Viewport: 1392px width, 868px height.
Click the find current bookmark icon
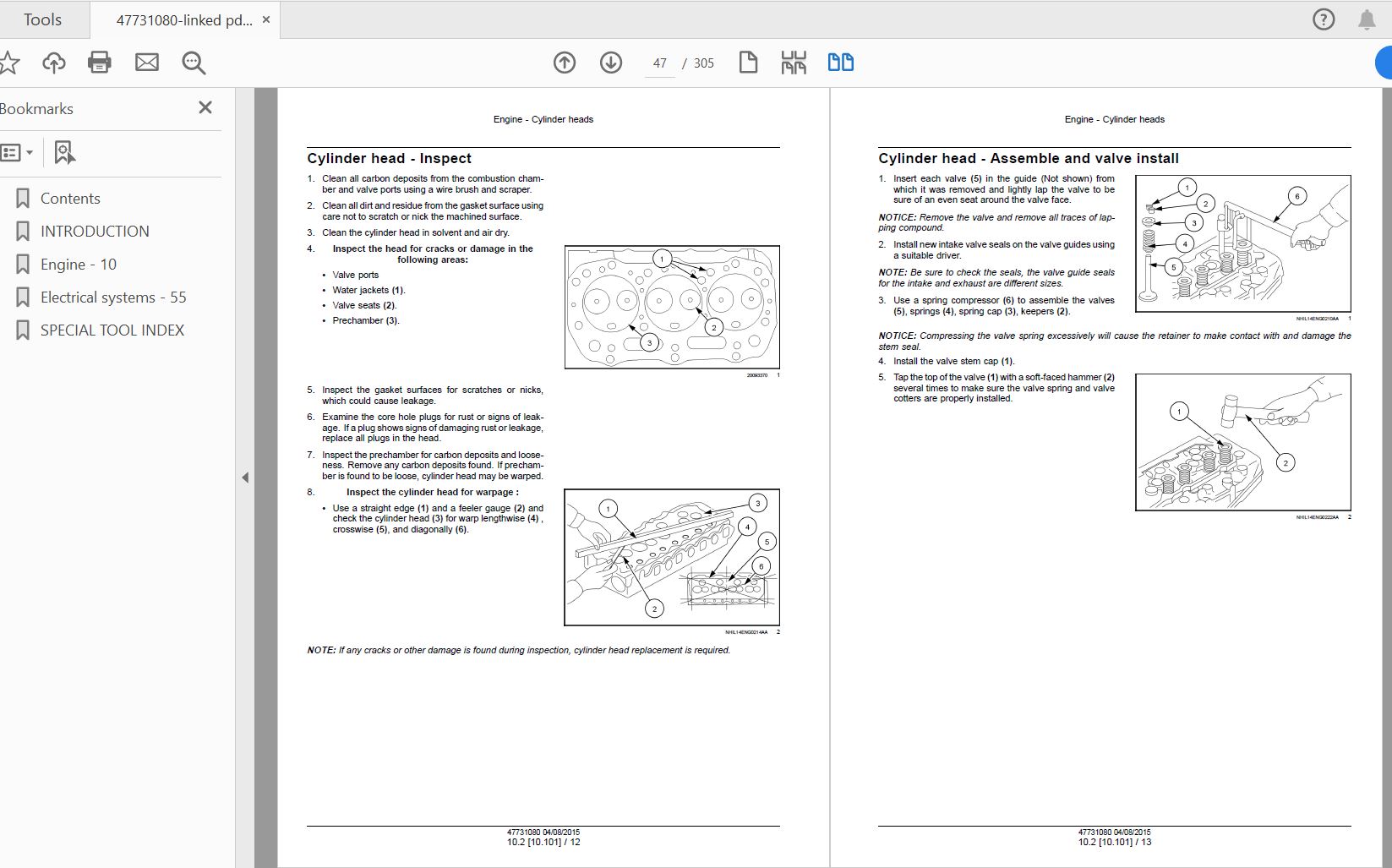click(64, 152)
